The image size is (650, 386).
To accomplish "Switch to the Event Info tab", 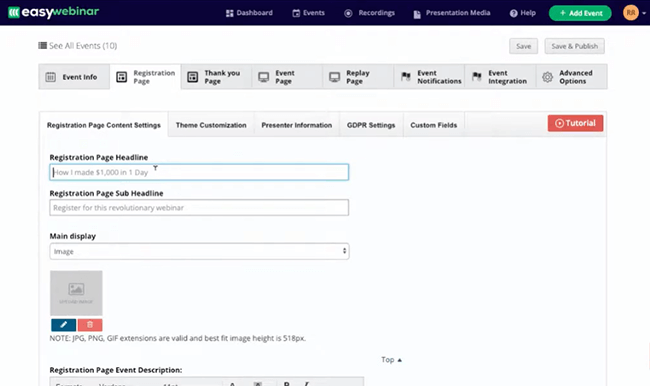I will tap(74, 77).
